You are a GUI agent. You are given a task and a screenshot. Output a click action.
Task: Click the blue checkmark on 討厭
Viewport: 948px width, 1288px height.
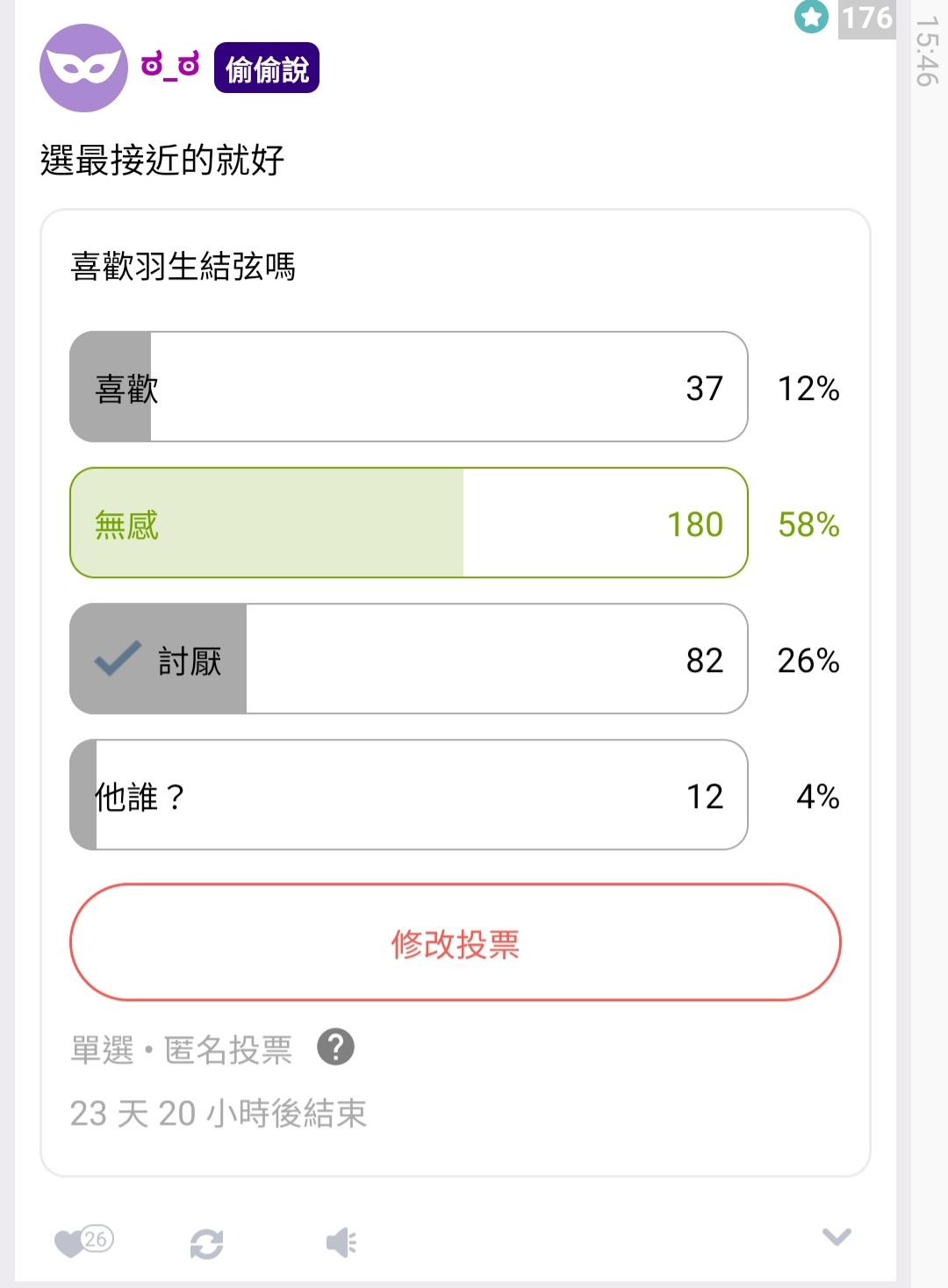118,658
